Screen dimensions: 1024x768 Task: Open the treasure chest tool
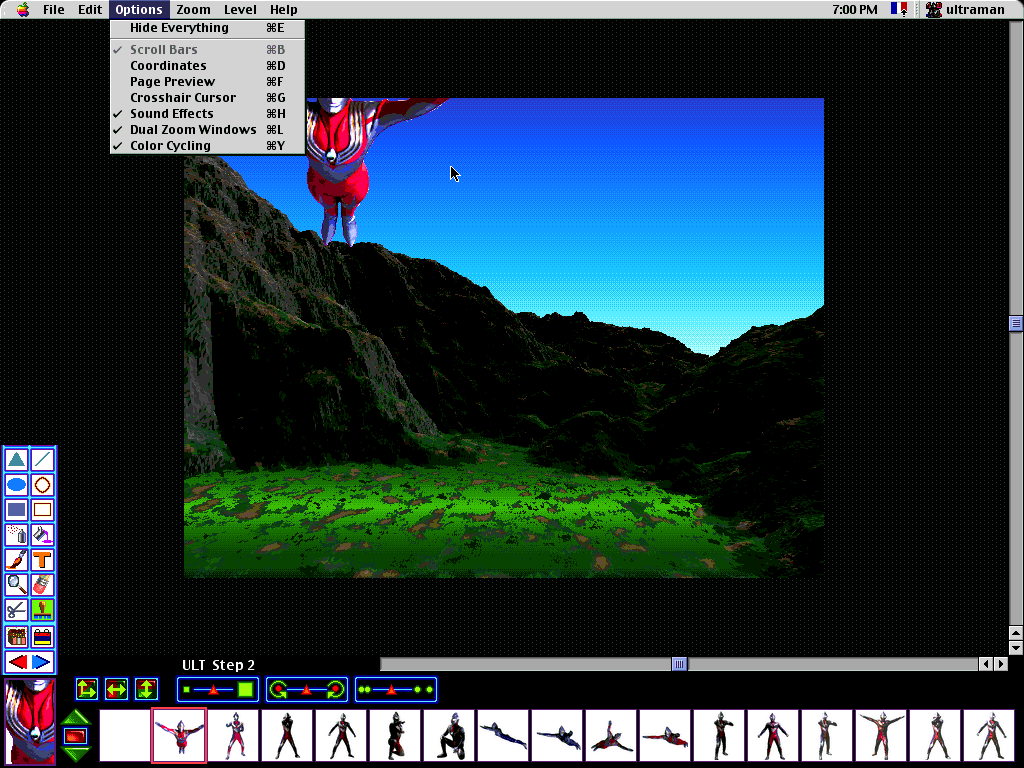click(17, 636)
